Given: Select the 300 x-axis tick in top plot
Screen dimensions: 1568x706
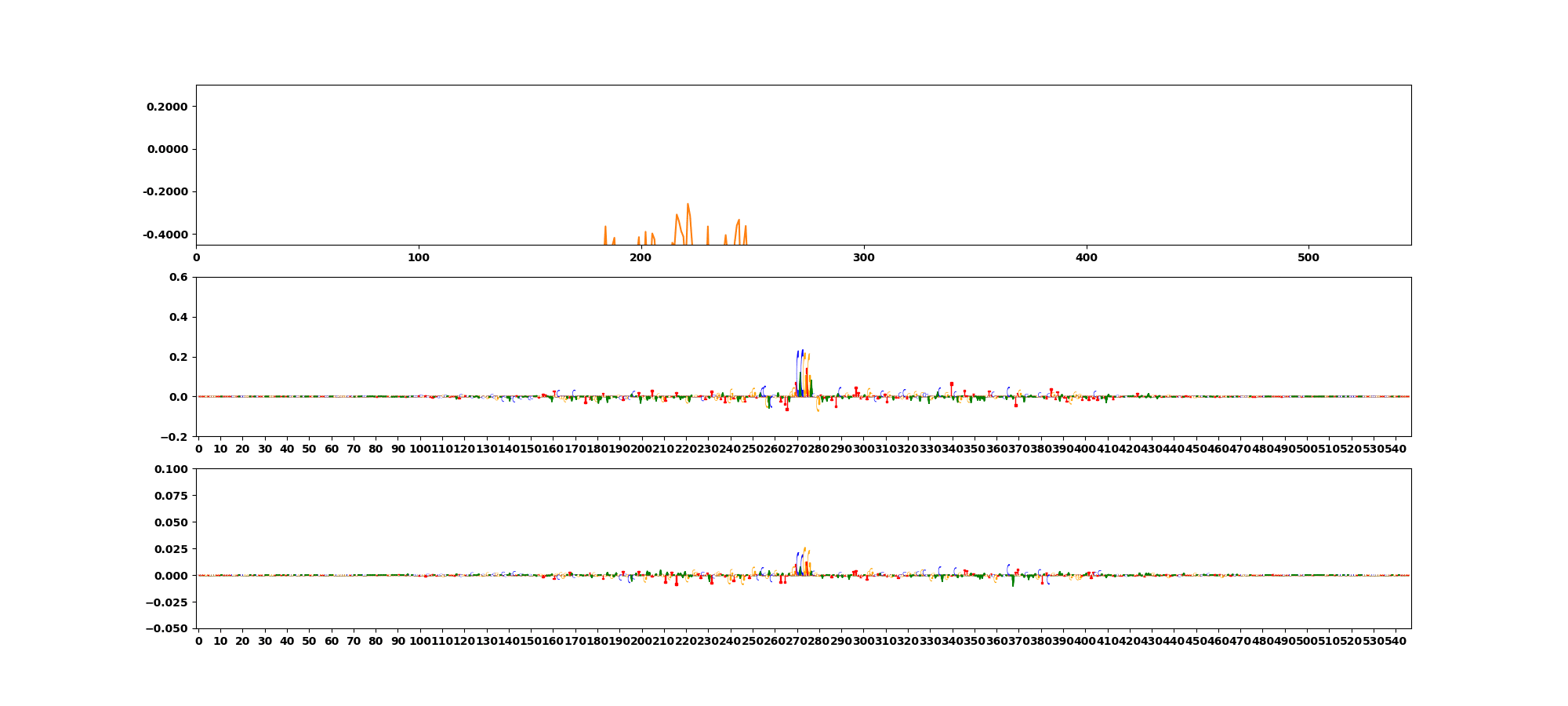Looking at the screenshot, I should (864, 257).
